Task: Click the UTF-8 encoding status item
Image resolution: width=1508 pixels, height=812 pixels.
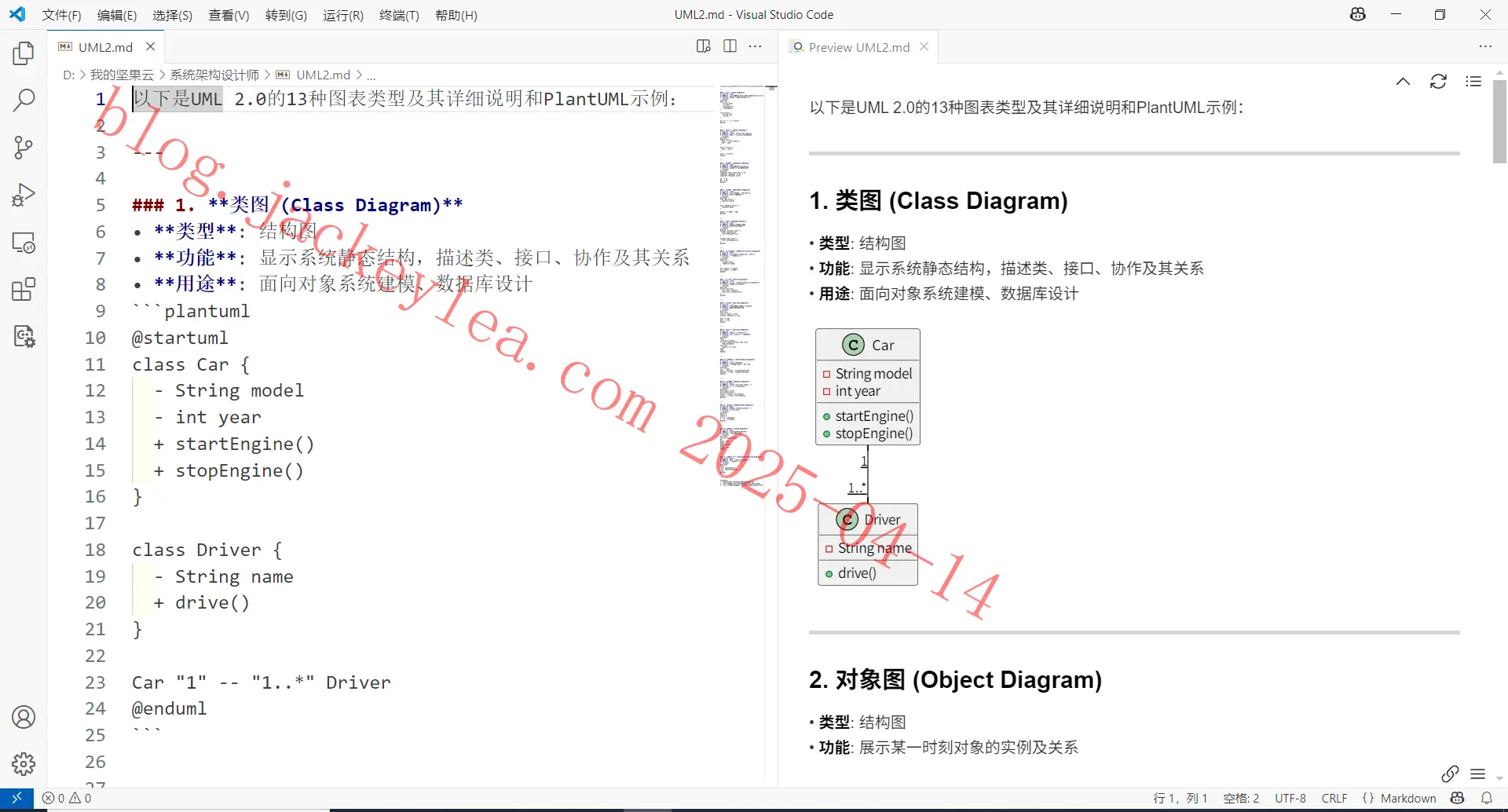Action: (x=1290, y=799)
